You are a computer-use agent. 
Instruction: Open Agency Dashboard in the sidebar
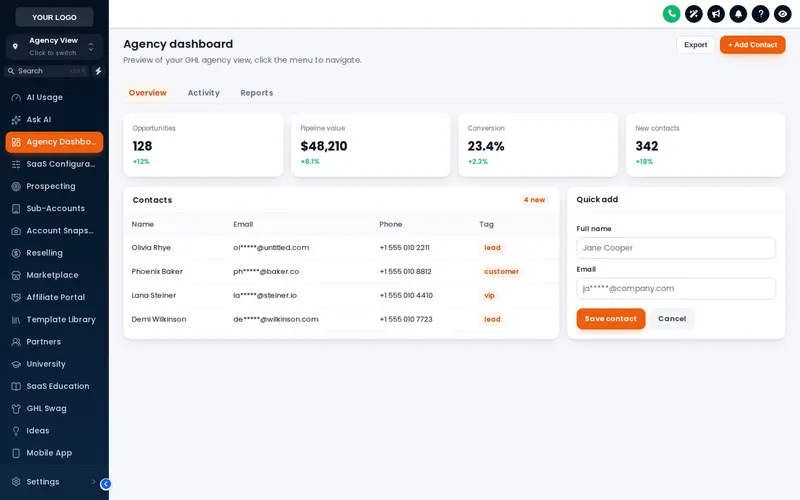[x=54, y=142]
